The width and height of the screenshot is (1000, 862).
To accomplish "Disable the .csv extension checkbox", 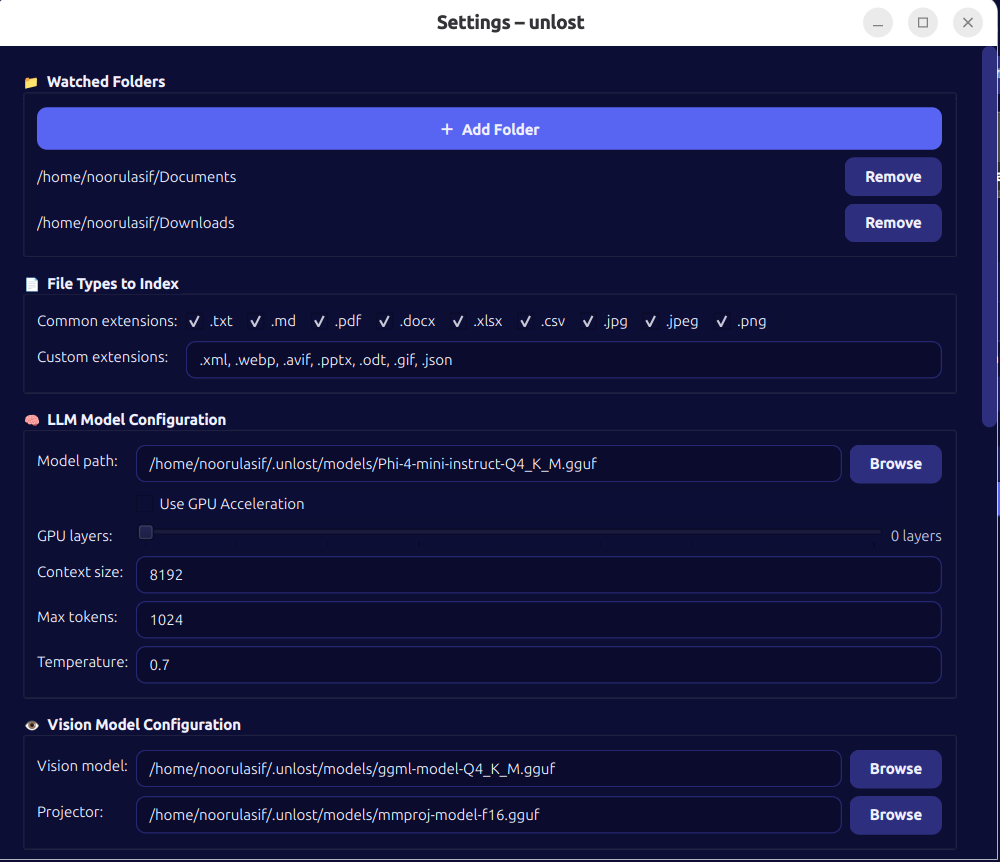I will pos(526,321).
